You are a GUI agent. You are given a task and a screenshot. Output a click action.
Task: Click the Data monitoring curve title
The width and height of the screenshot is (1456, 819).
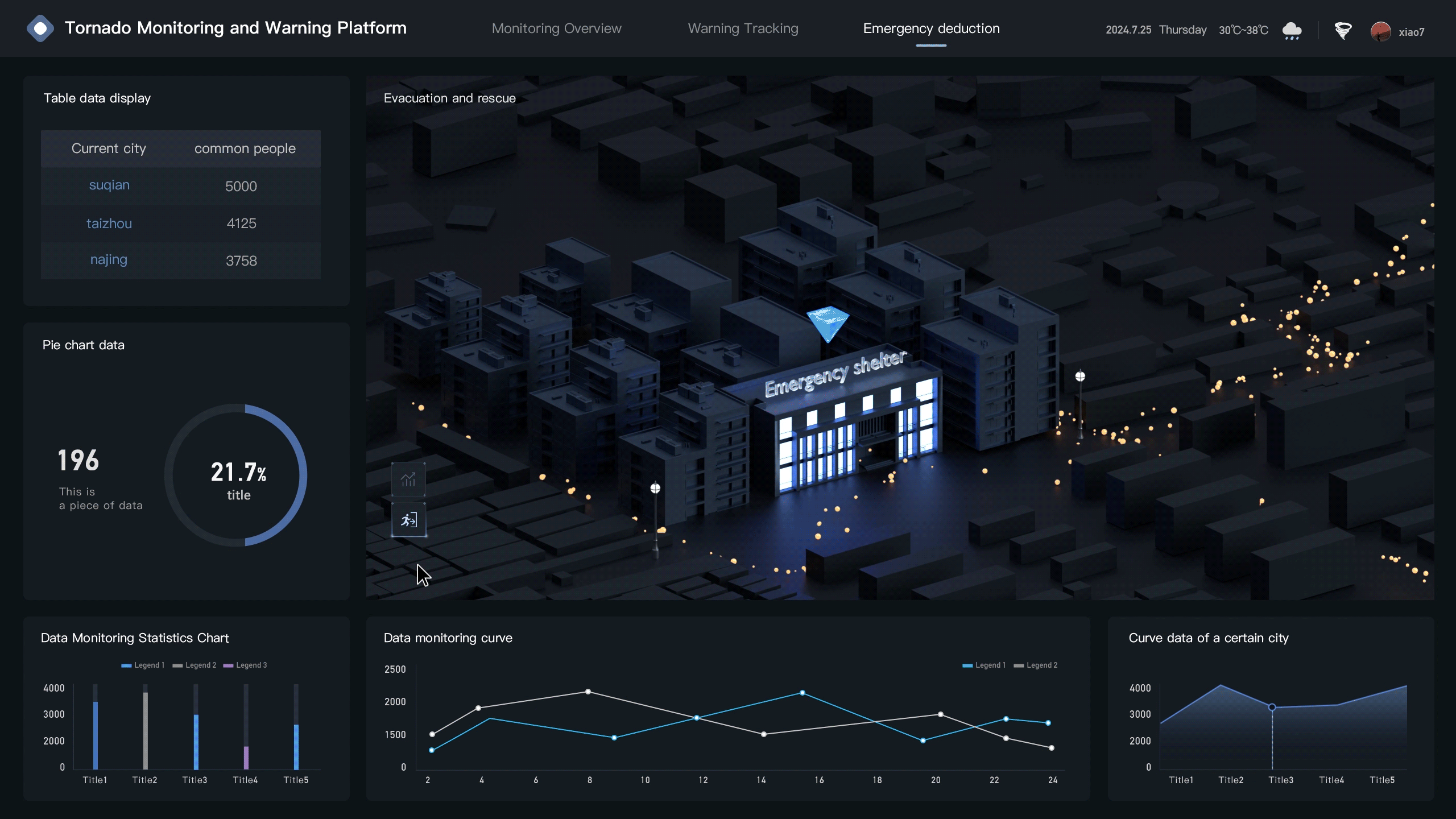pyautogui.click(x=448, y=638)
